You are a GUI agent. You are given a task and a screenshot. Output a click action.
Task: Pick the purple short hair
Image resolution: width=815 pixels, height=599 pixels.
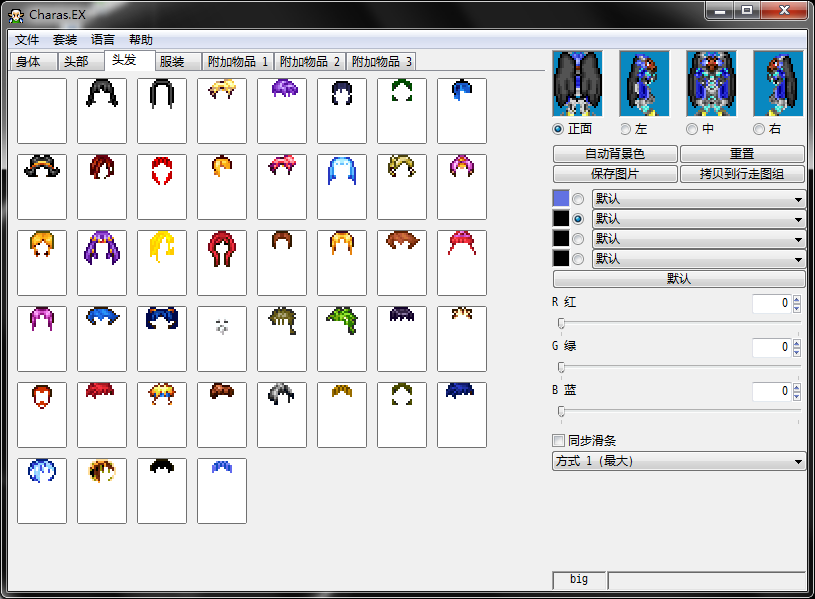coord(282,111)
